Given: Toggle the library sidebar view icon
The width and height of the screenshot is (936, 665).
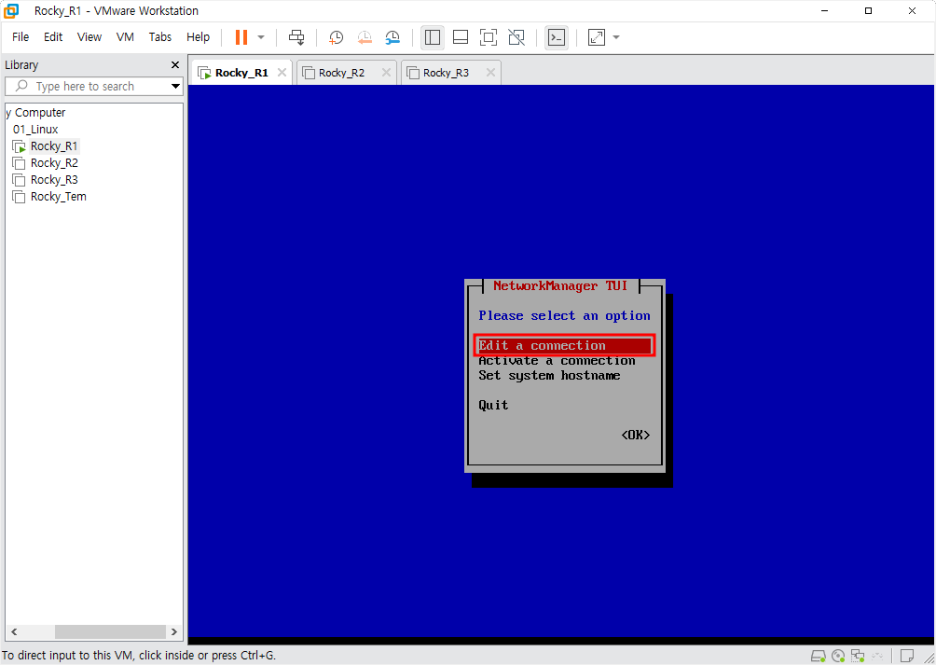Looking at the screenshot, I should (433, 38).
